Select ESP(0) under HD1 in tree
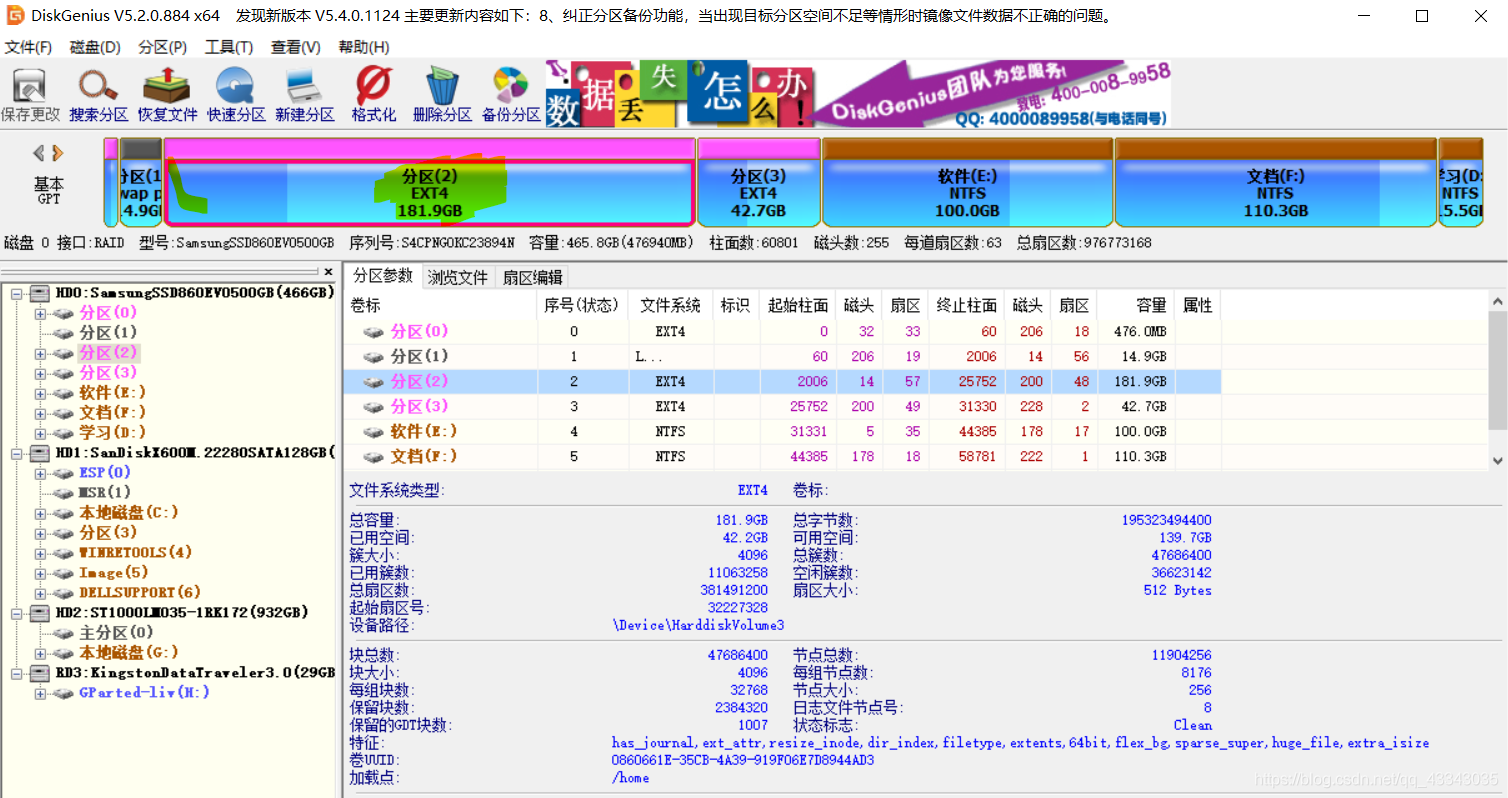Screen dimensions: 1508x798 coord(104,472)
